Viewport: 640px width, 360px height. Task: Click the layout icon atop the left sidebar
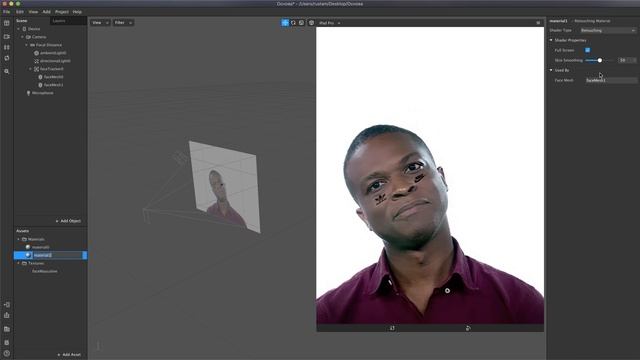7,23
